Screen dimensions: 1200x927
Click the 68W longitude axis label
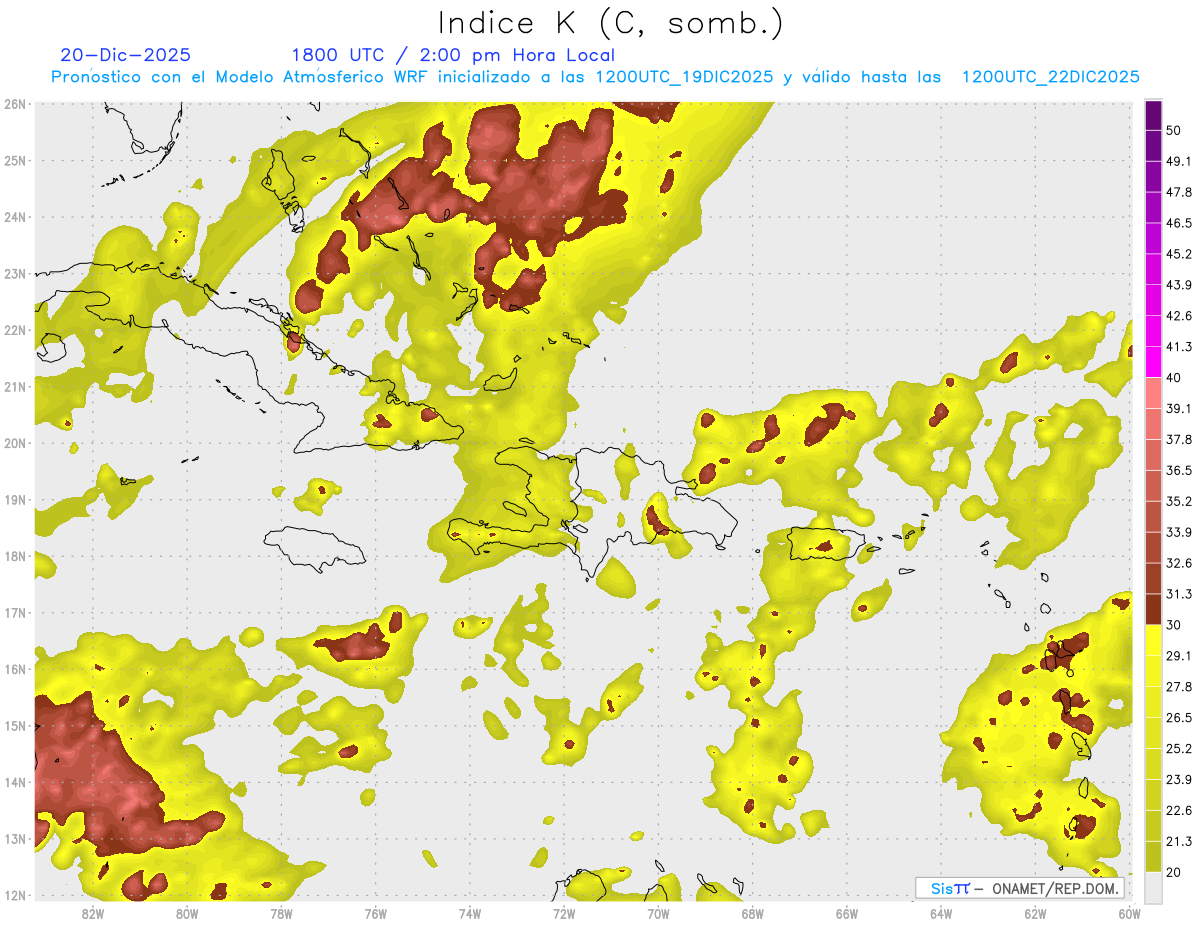(753, 914)
